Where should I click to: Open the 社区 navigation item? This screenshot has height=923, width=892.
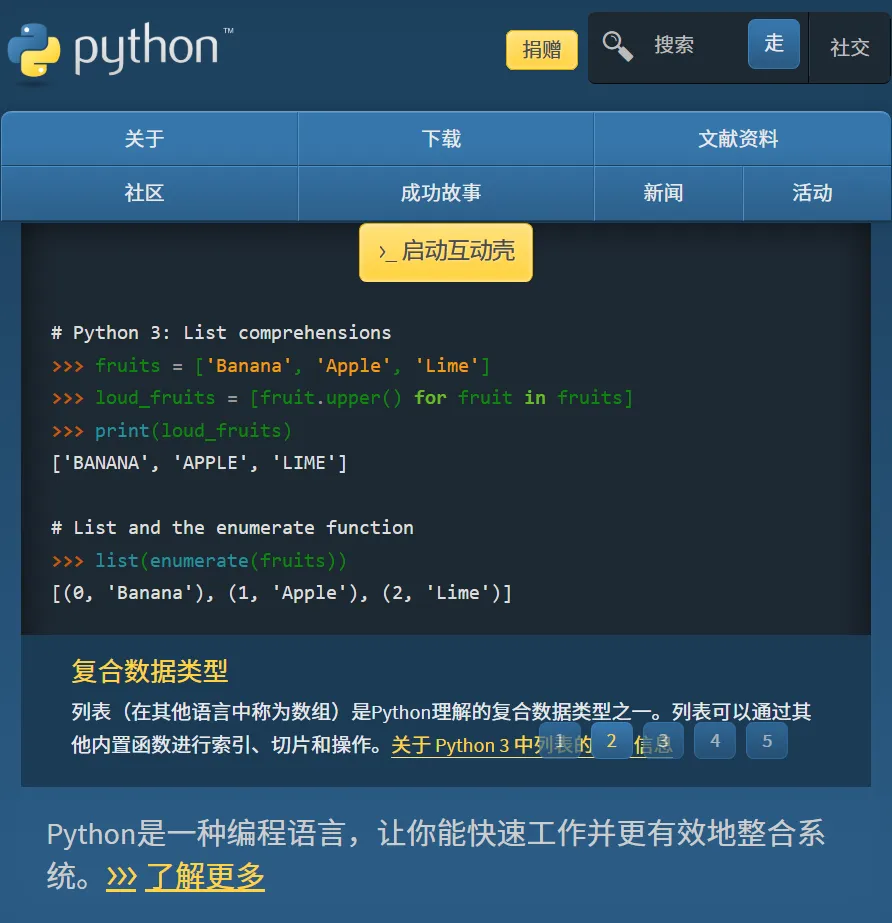pos(150,193)
